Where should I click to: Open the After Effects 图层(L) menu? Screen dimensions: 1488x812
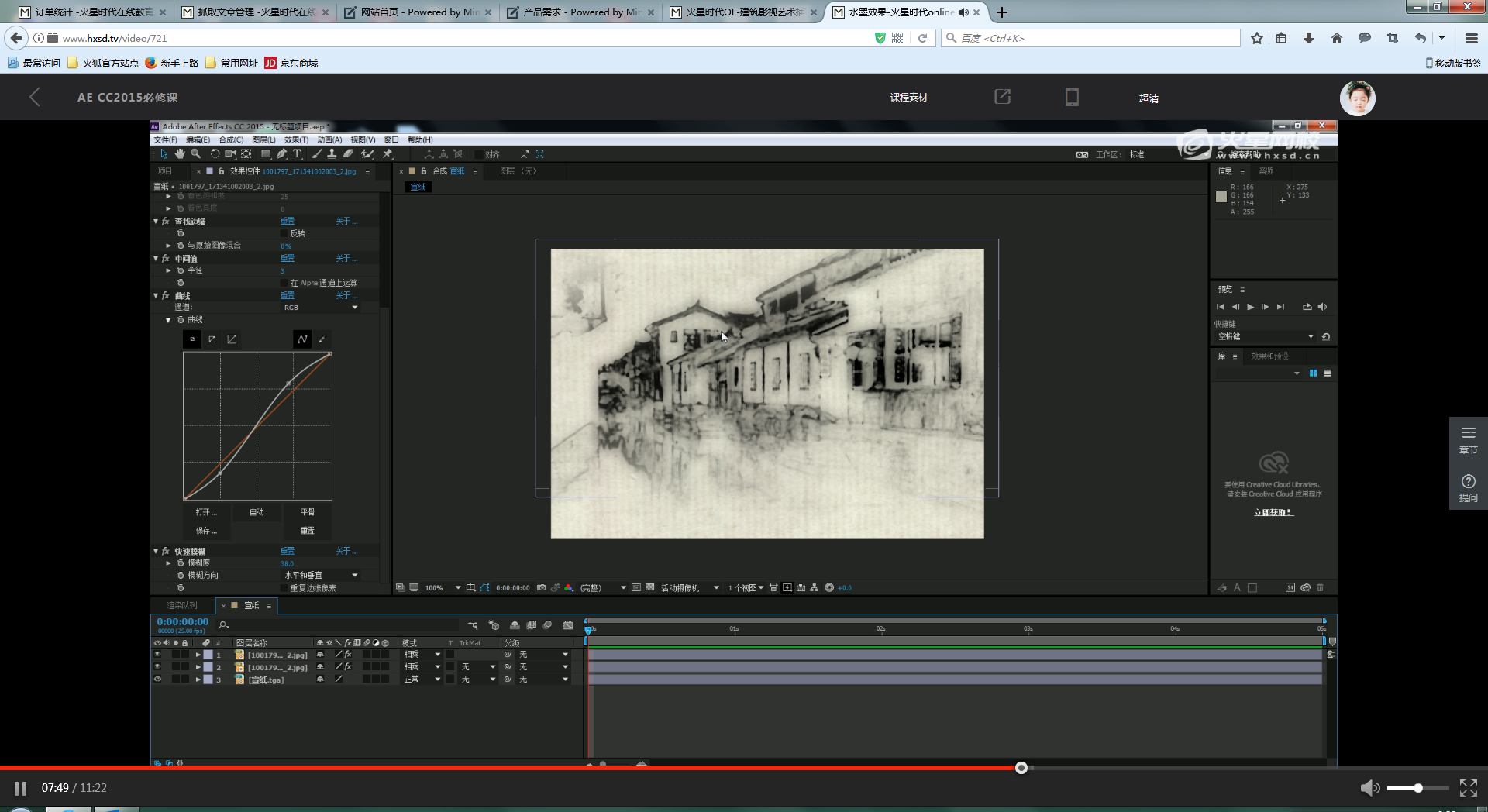[263, 139]
